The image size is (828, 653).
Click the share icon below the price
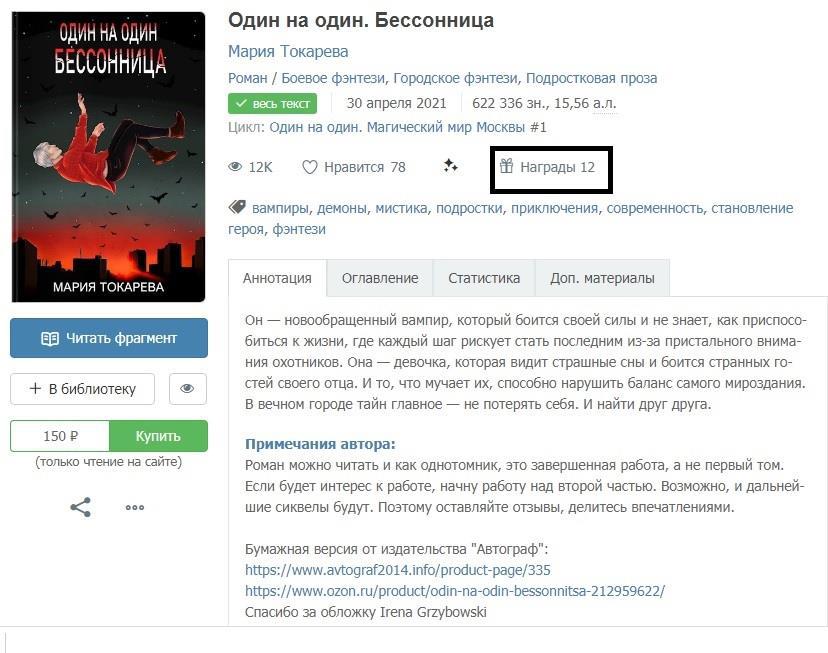click(x=80, y=507)
